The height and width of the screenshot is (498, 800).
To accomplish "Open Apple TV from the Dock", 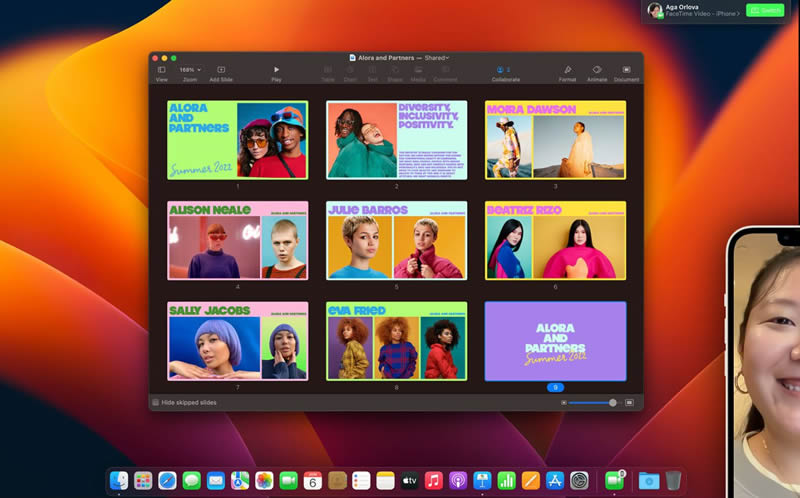I will coord(410,481).
